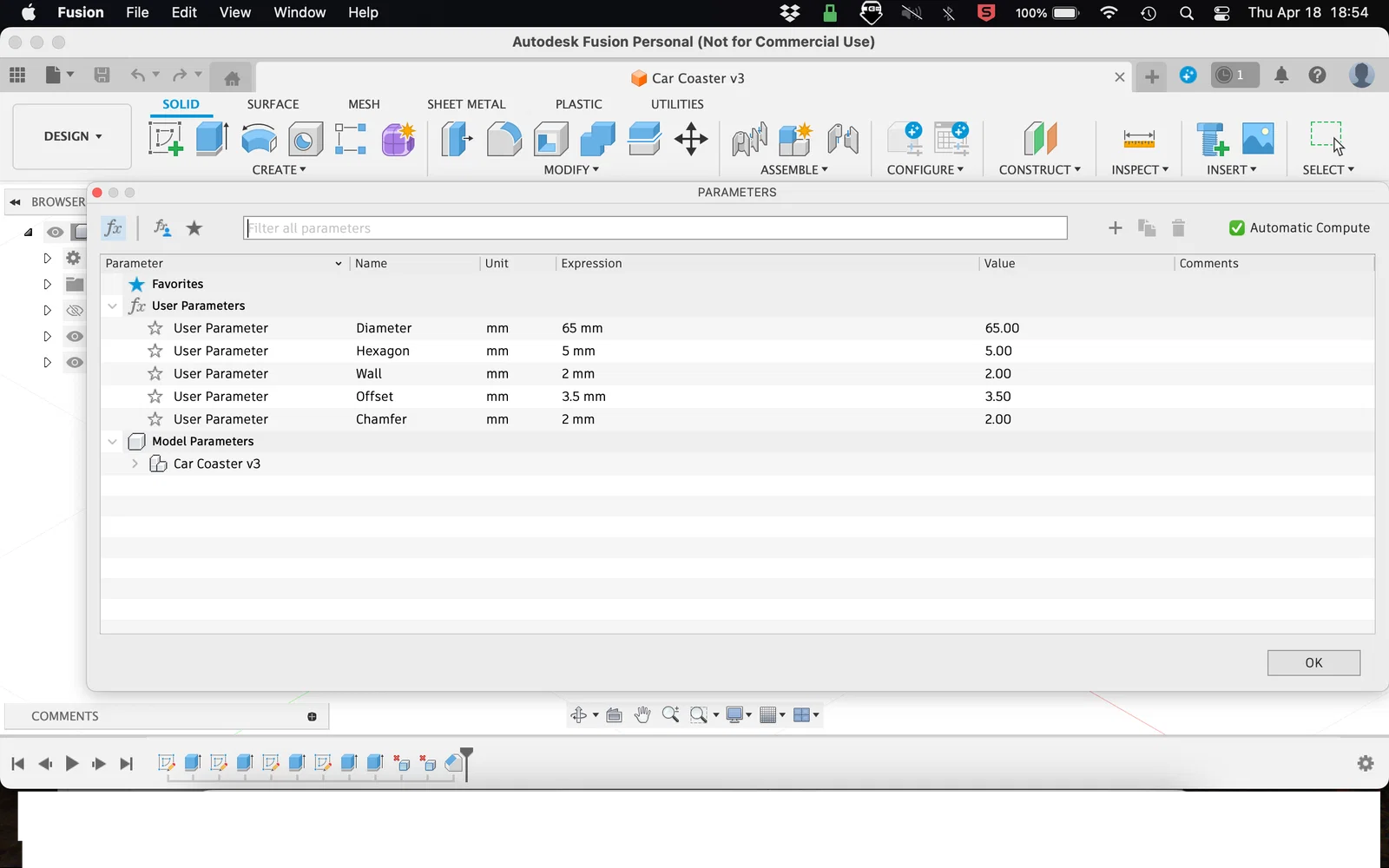The height and width of the screenshot is (868, 1389).
Task: Click the Diameter expression '65 mm'
Action: point(582,328)
